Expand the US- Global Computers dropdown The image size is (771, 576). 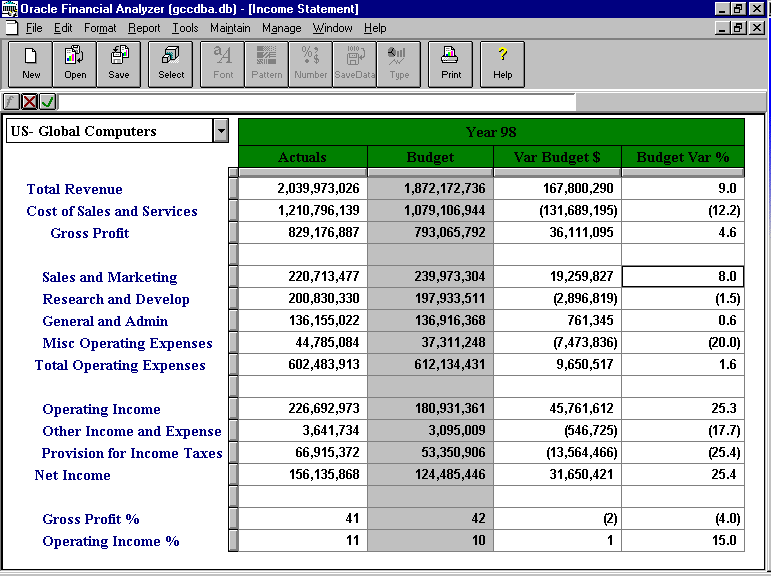(220, 131)
